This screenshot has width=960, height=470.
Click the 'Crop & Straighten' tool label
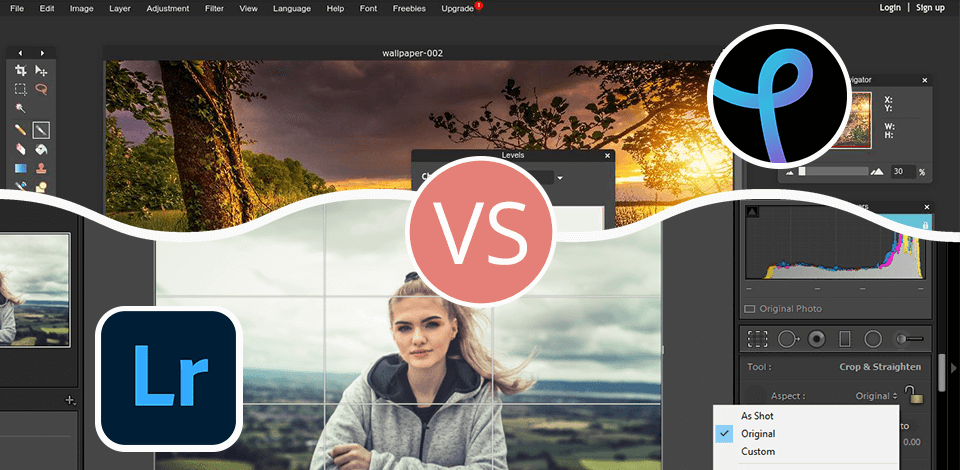coord(880,367)
